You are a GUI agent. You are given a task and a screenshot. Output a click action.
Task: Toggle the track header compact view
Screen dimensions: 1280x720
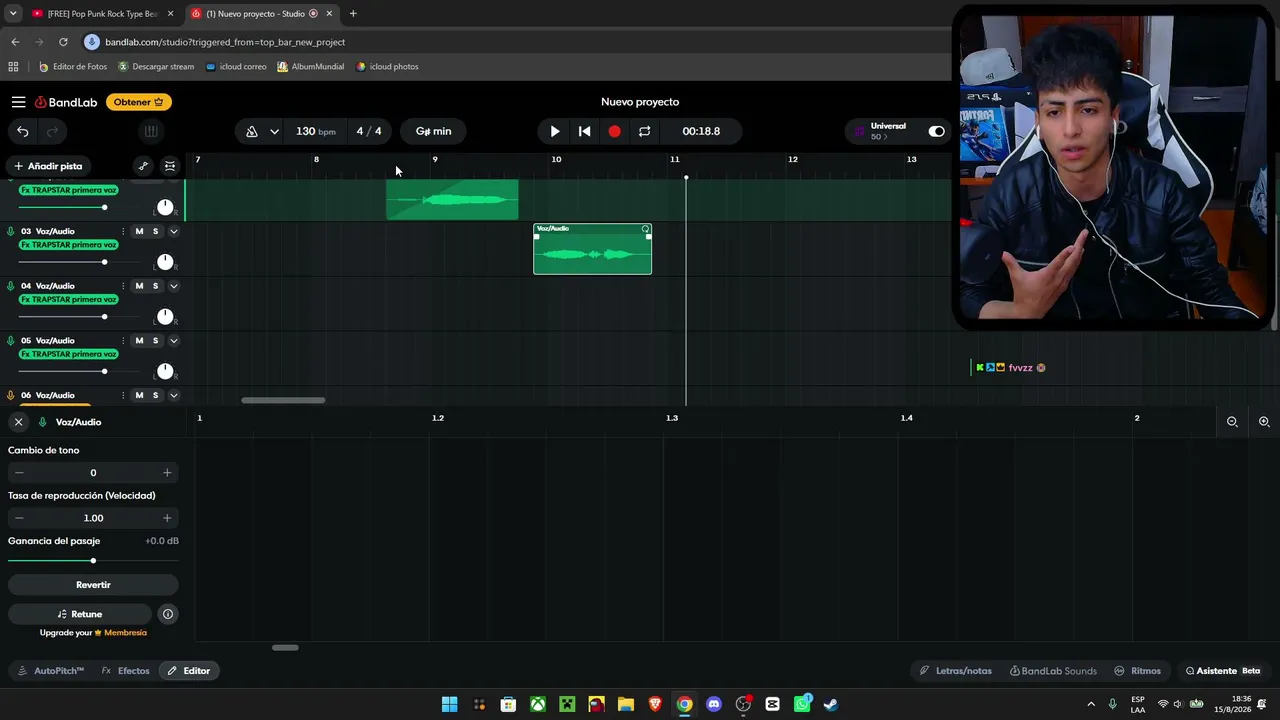pos(170,166)
